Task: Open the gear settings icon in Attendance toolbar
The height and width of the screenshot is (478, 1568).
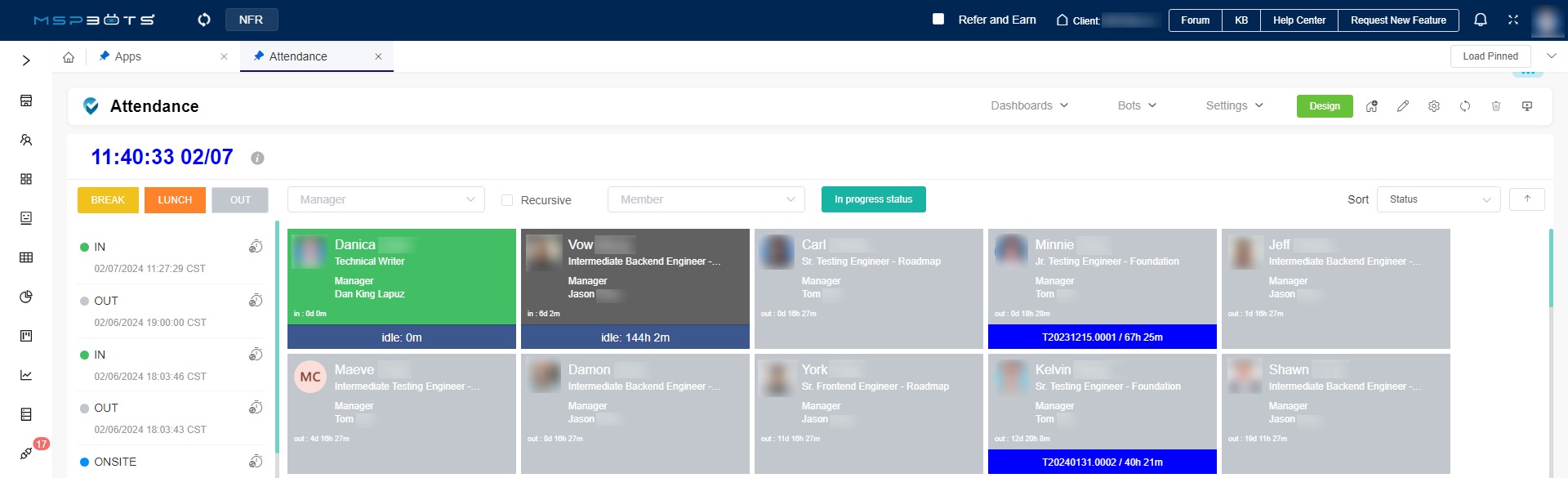Action: [x=1433, y=106]
